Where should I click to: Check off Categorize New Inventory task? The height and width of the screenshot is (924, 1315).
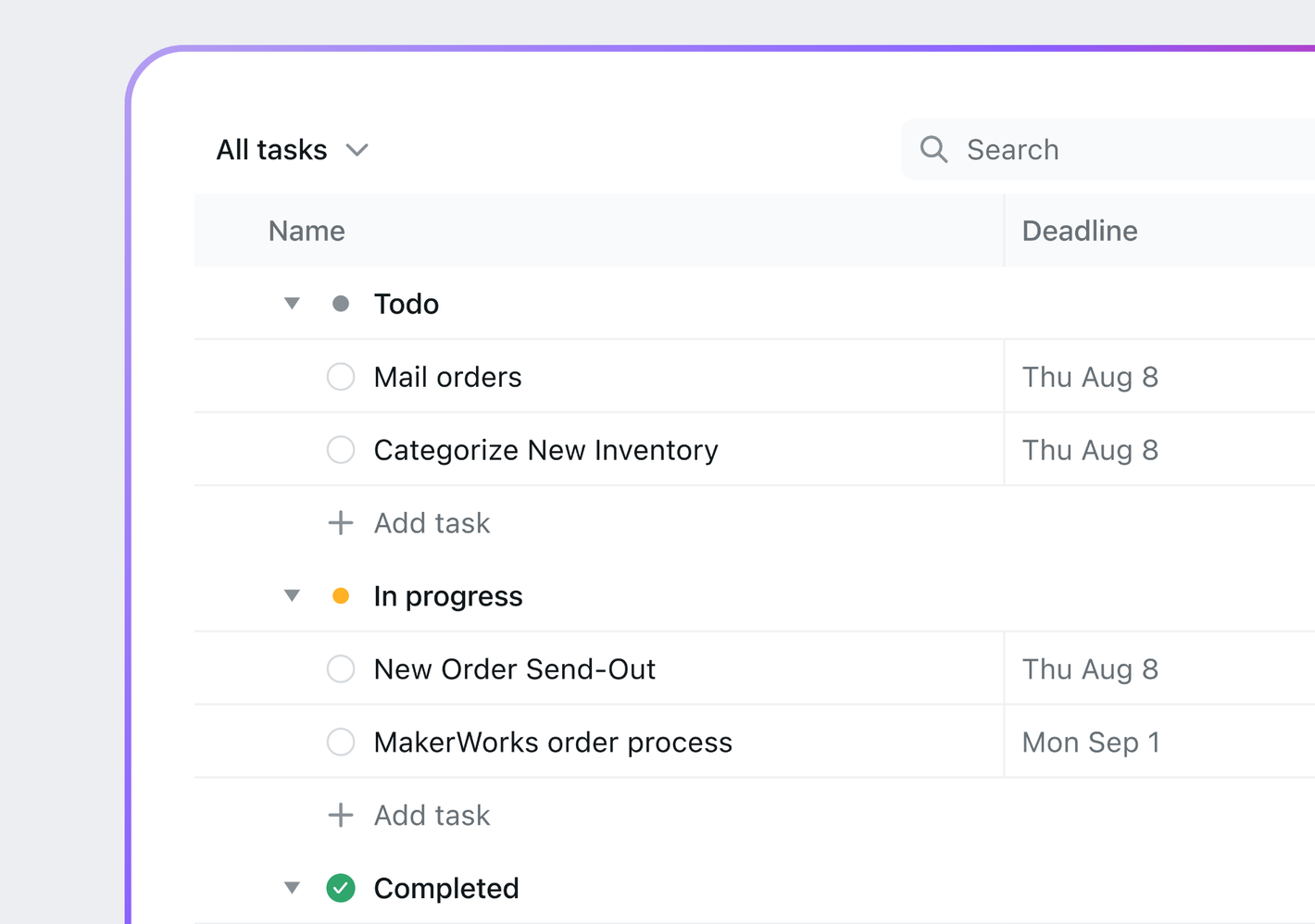coord(341,450)
